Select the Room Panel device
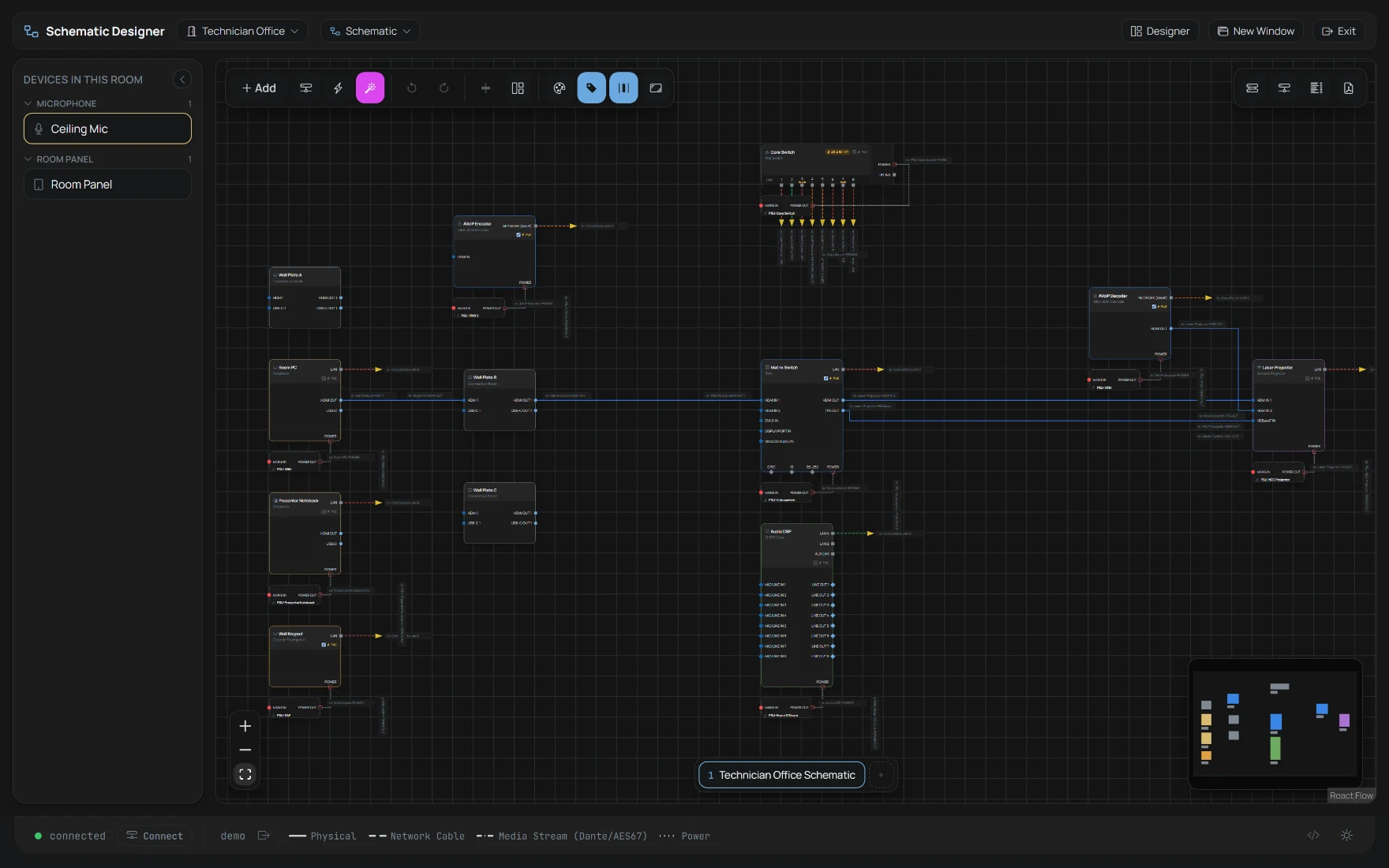1389x868 pixels. coord(107,184)
